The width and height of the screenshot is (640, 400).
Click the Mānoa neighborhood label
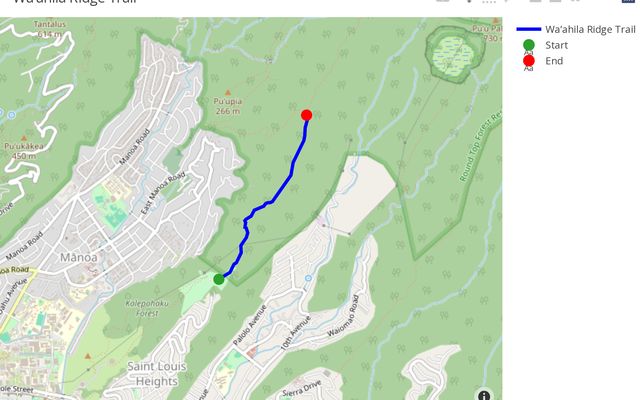coord(79,258)
